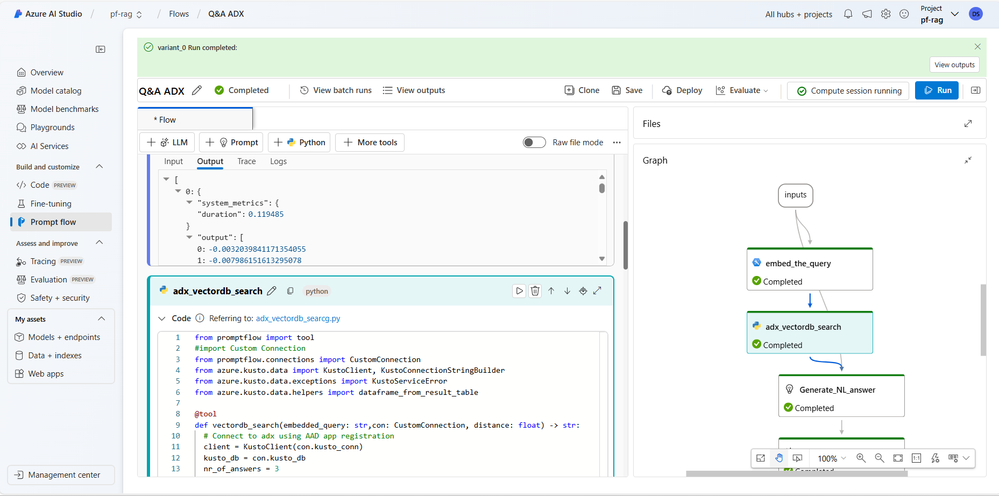Expand the Evaluate dropdown
Screen dimensions: 999x496
click(742, 90)
